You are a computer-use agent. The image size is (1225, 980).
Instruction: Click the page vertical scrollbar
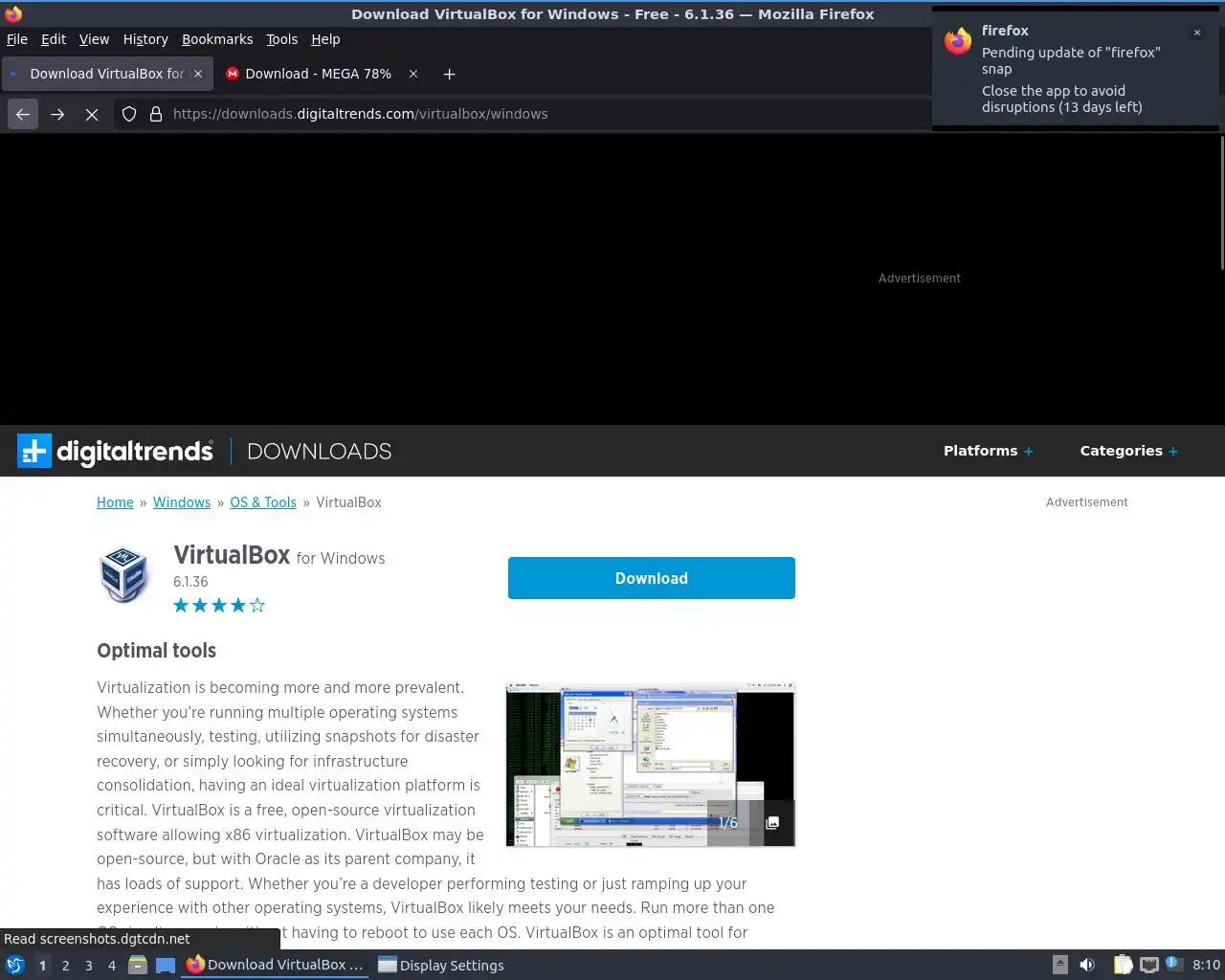tap(1221, 203)
